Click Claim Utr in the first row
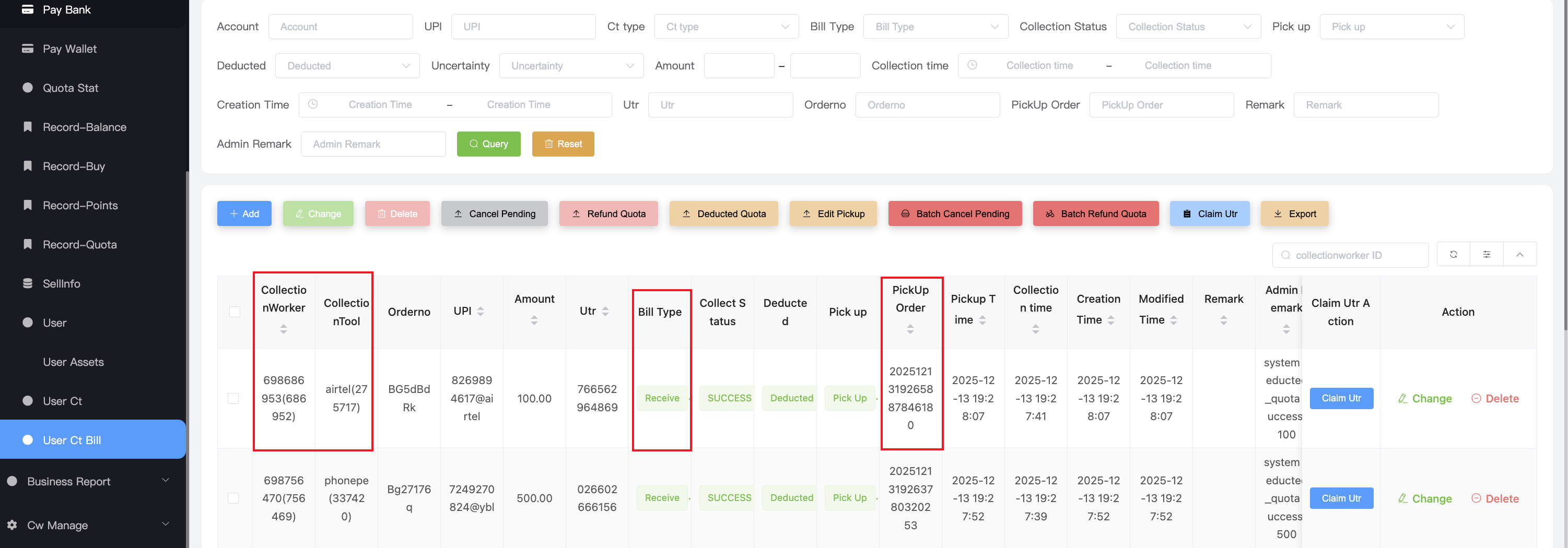Screen dimensions: 1568x548 [1341, 398]
